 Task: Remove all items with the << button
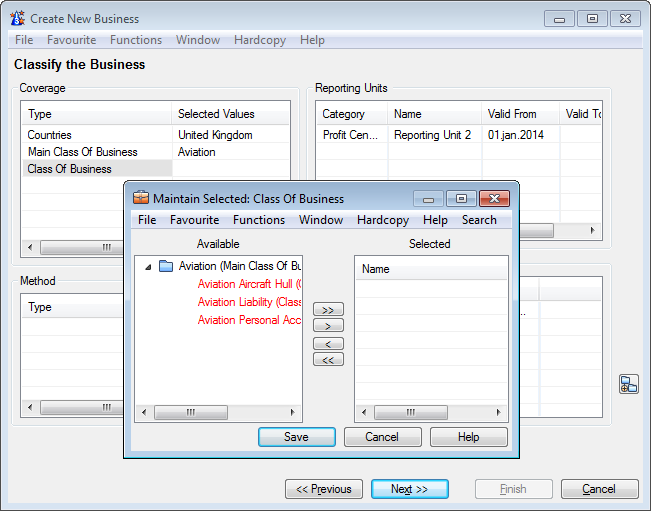point(328,360)
